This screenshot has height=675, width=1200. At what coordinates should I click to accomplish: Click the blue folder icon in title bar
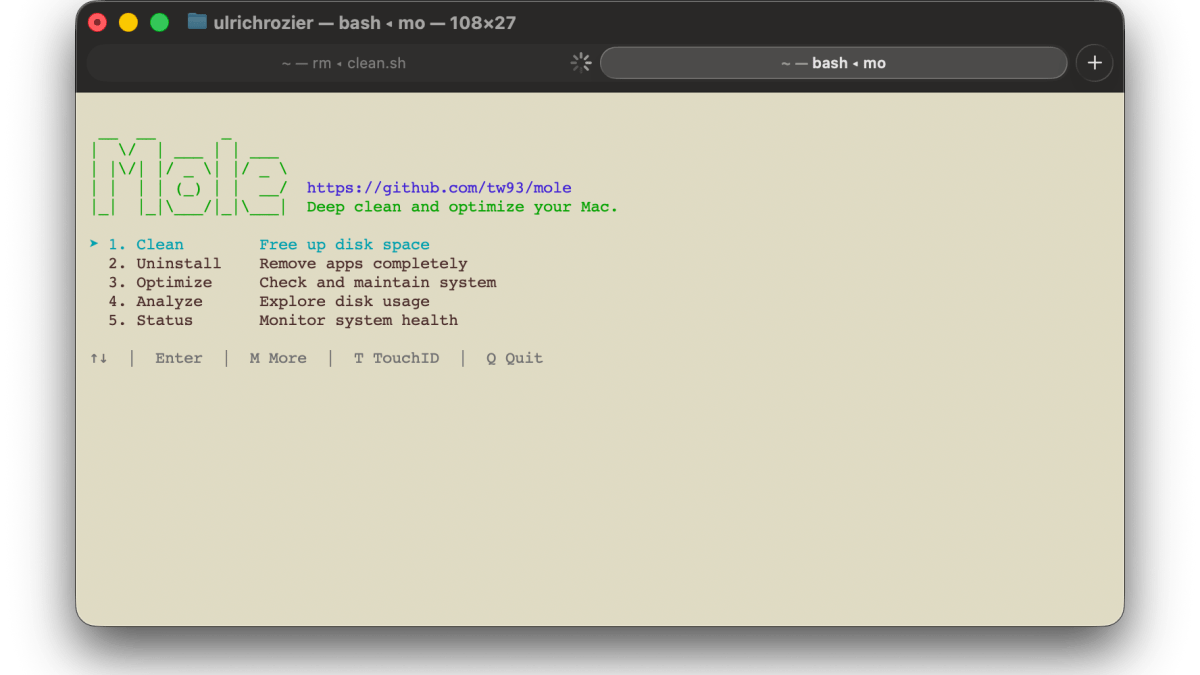[x=197, y=22]
